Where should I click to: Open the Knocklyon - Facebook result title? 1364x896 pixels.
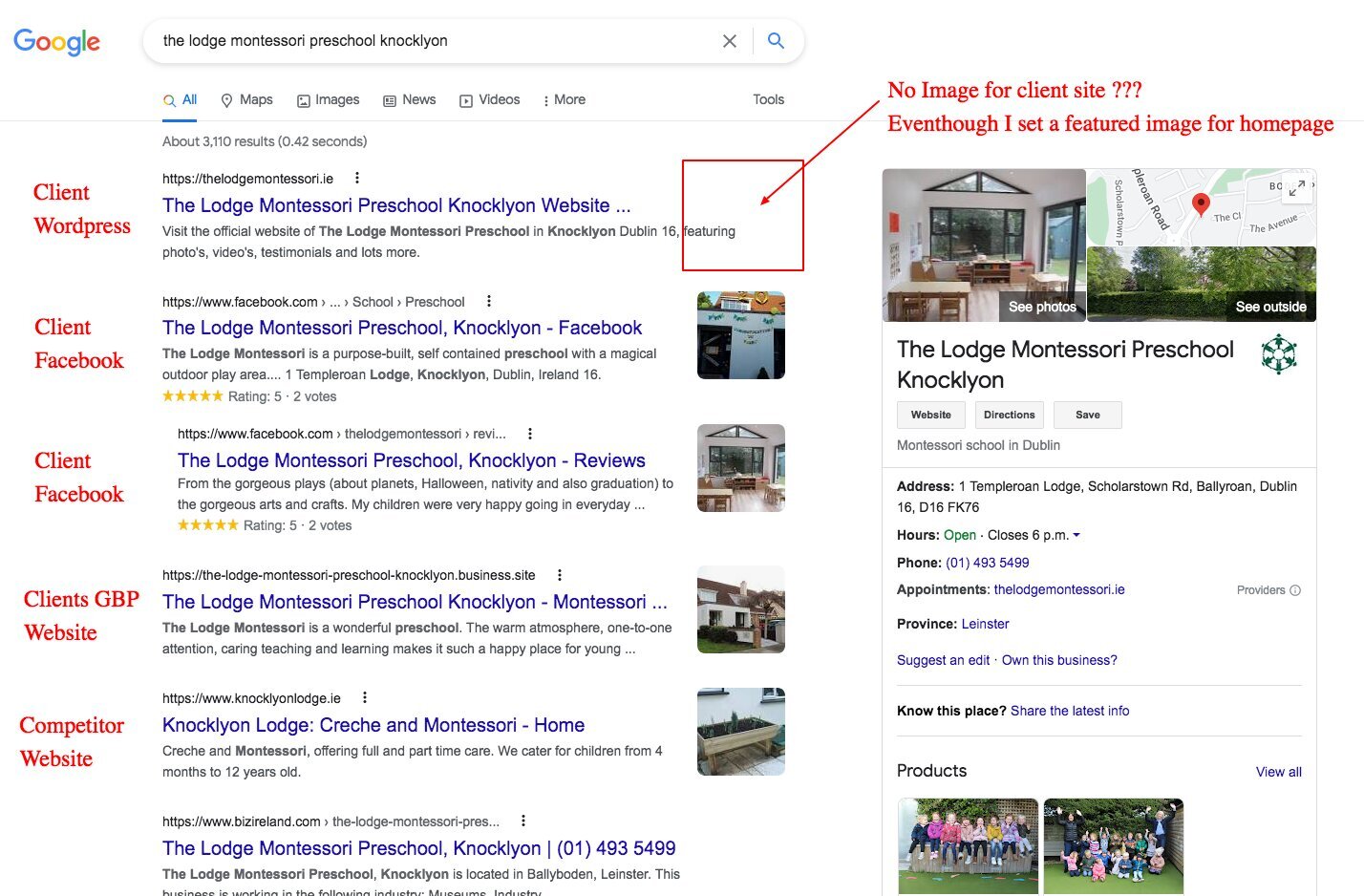point(402,328)
